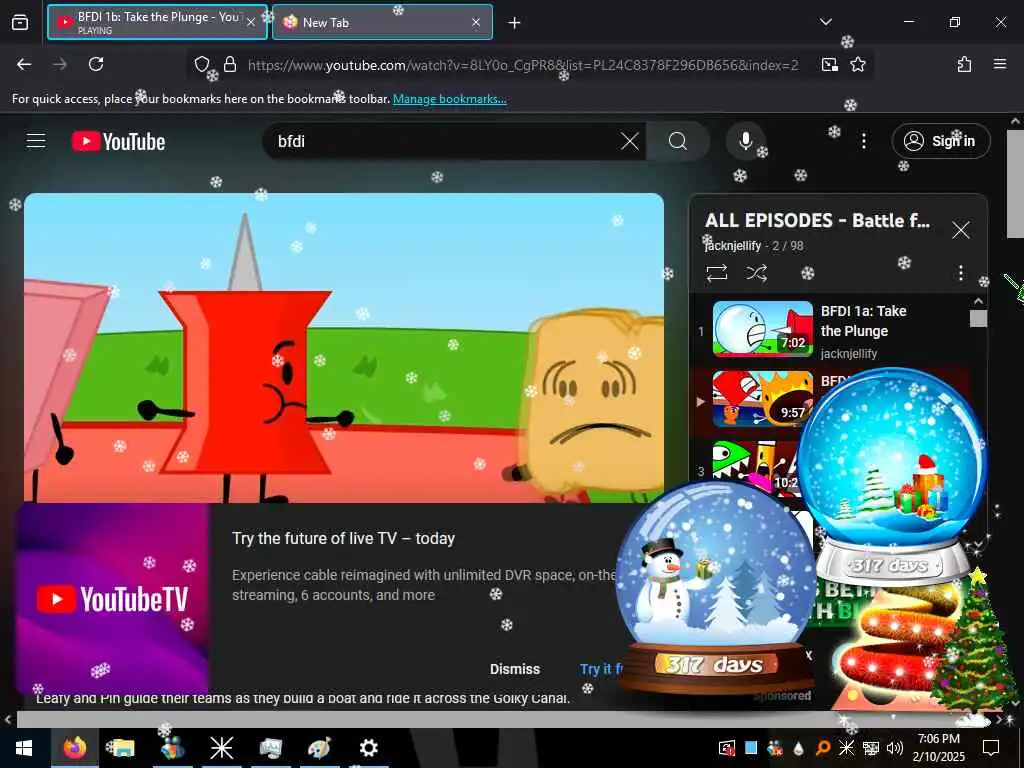This screenshot has height=768, width=1024.
Task: Toggle the loop playlist button
Action: tap(717, 272)
